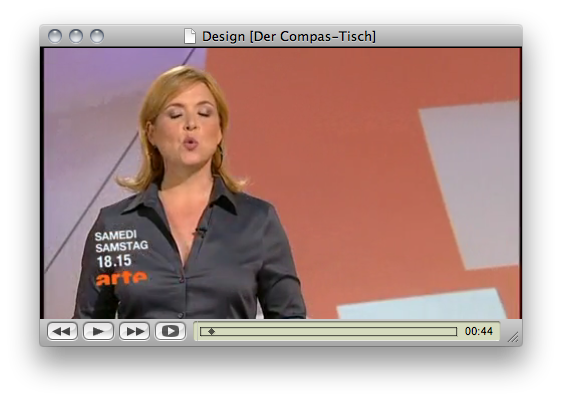This screenshot has width=562, height=401.
Task: Start playback with the play button
Action: [98, 331]
